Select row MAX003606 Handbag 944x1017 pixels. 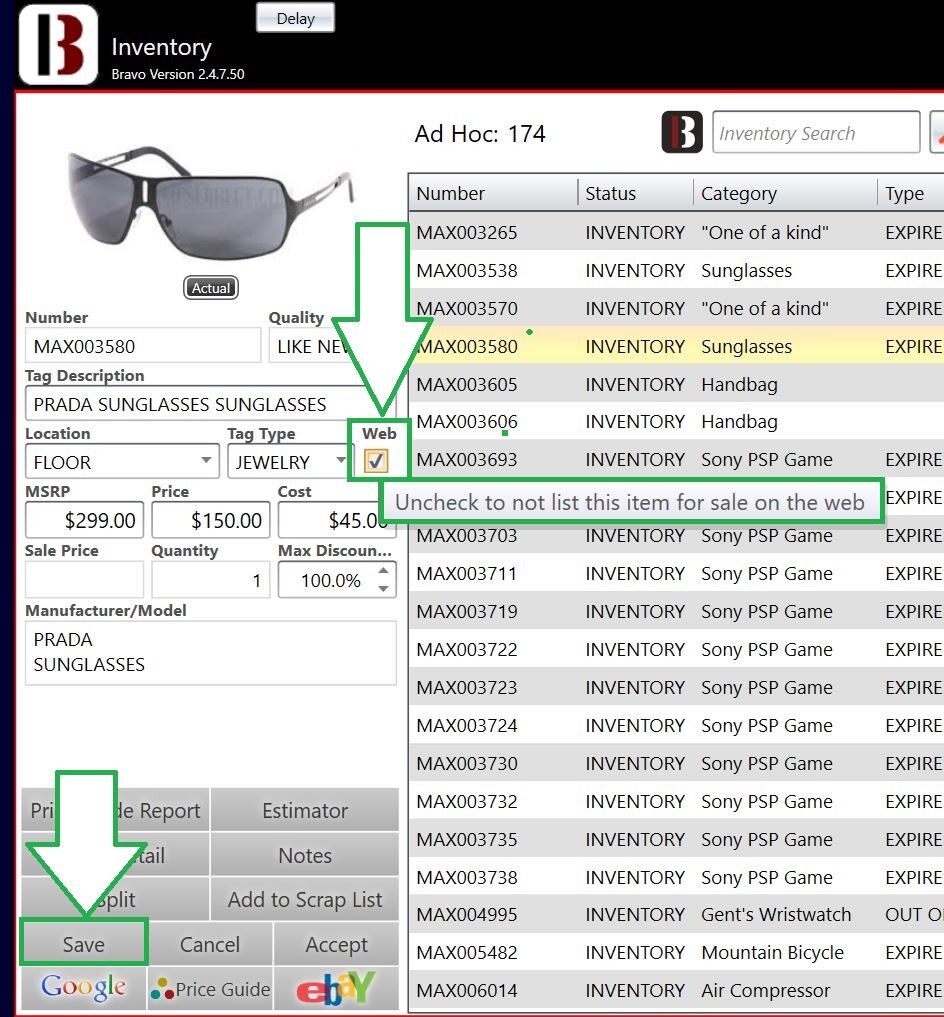click(x=677, y=421)
